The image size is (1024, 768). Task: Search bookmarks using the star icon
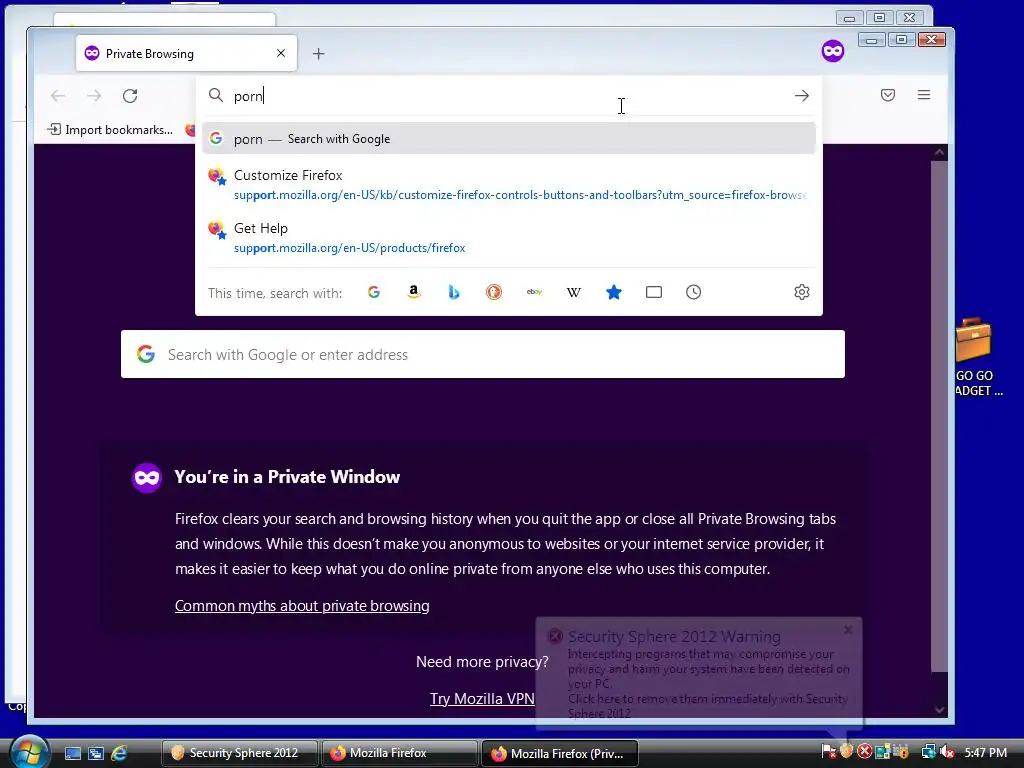pos(614,293)
